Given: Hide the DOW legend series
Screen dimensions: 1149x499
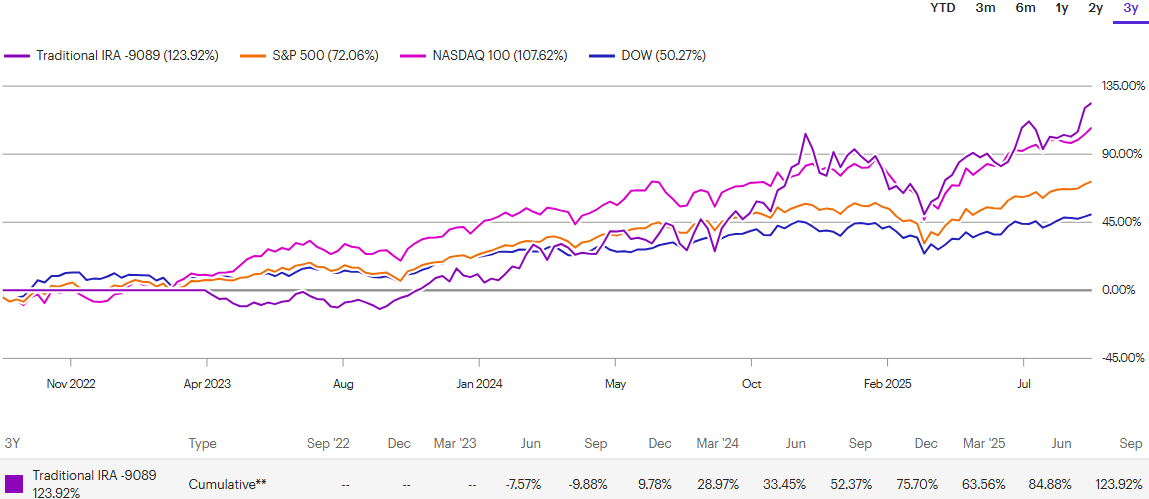Looking at the screenshot, I should pyautogui.click(x=656, y=55).
